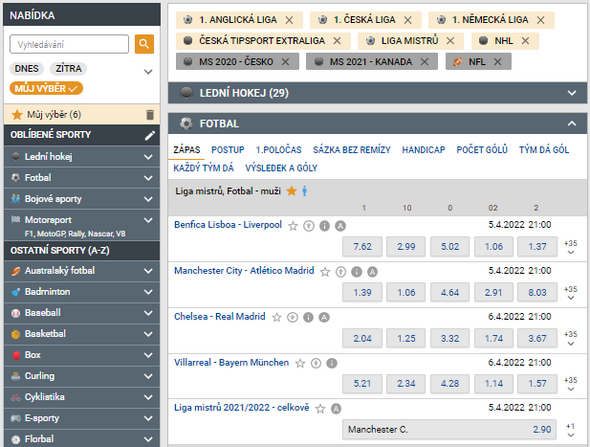Screen dimensions: 590x447
Task: Collapse the FOTBAL section
Action: pyautogui.click(x=377, y=123)
